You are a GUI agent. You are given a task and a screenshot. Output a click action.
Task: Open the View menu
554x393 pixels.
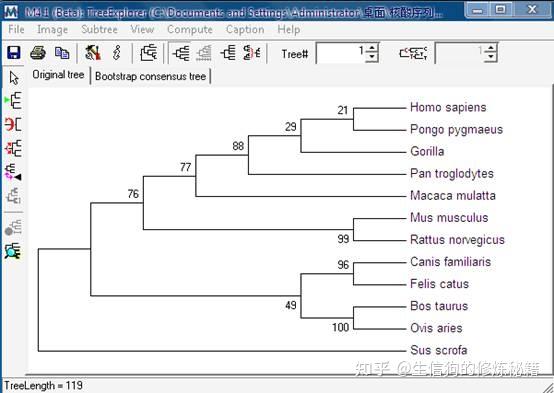point(142,29)
